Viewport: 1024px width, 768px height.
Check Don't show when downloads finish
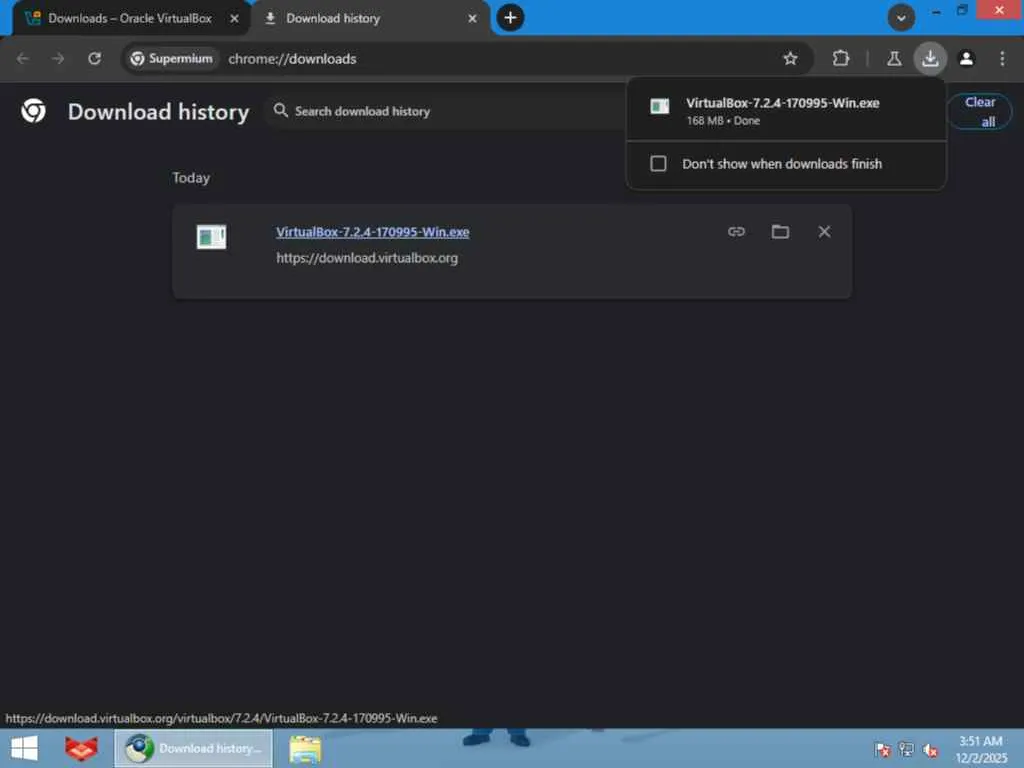(x=658, y=163)
